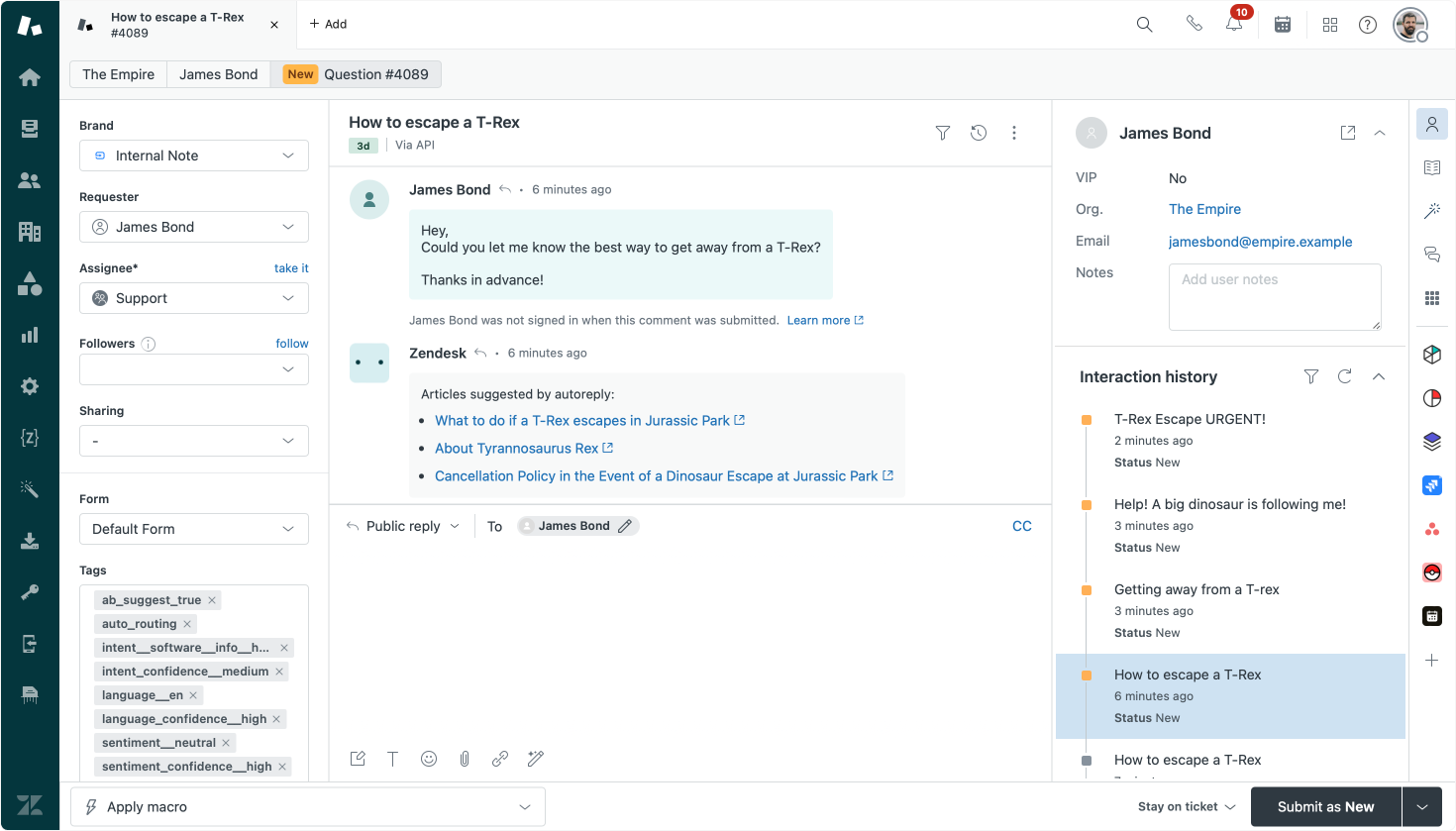Click the search magnifier icon

pyautogui.click(x=1144, y=25)
